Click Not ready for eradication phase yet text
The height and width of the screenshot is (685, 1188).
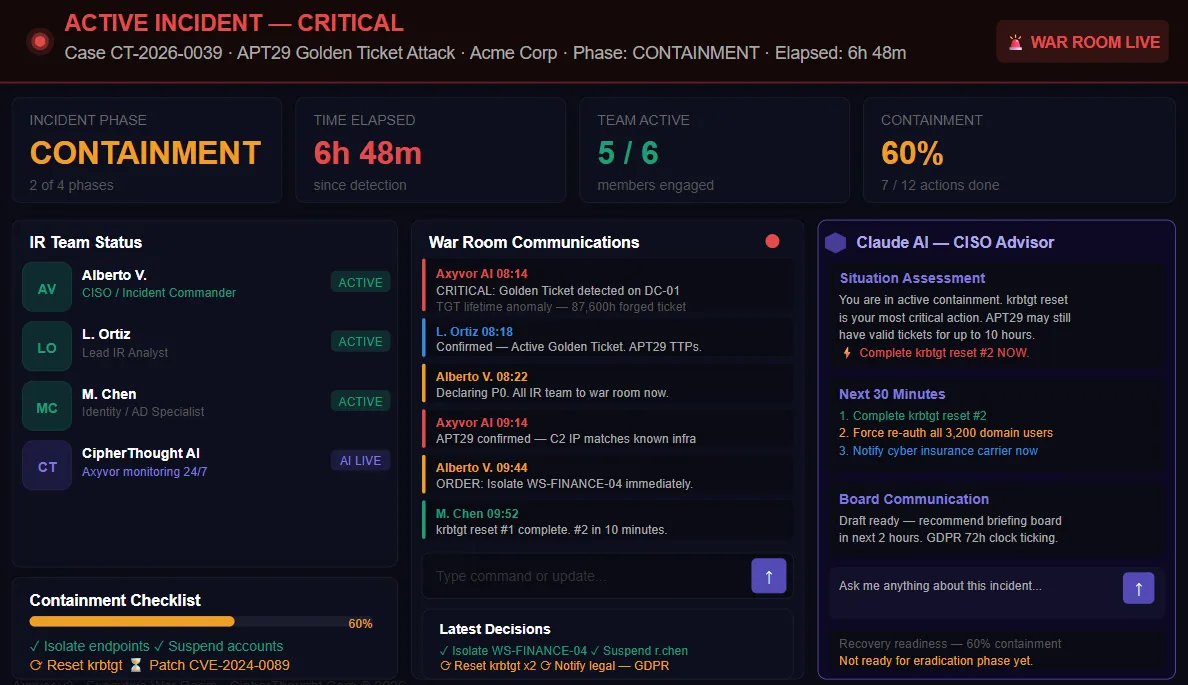tap(936, 661)
